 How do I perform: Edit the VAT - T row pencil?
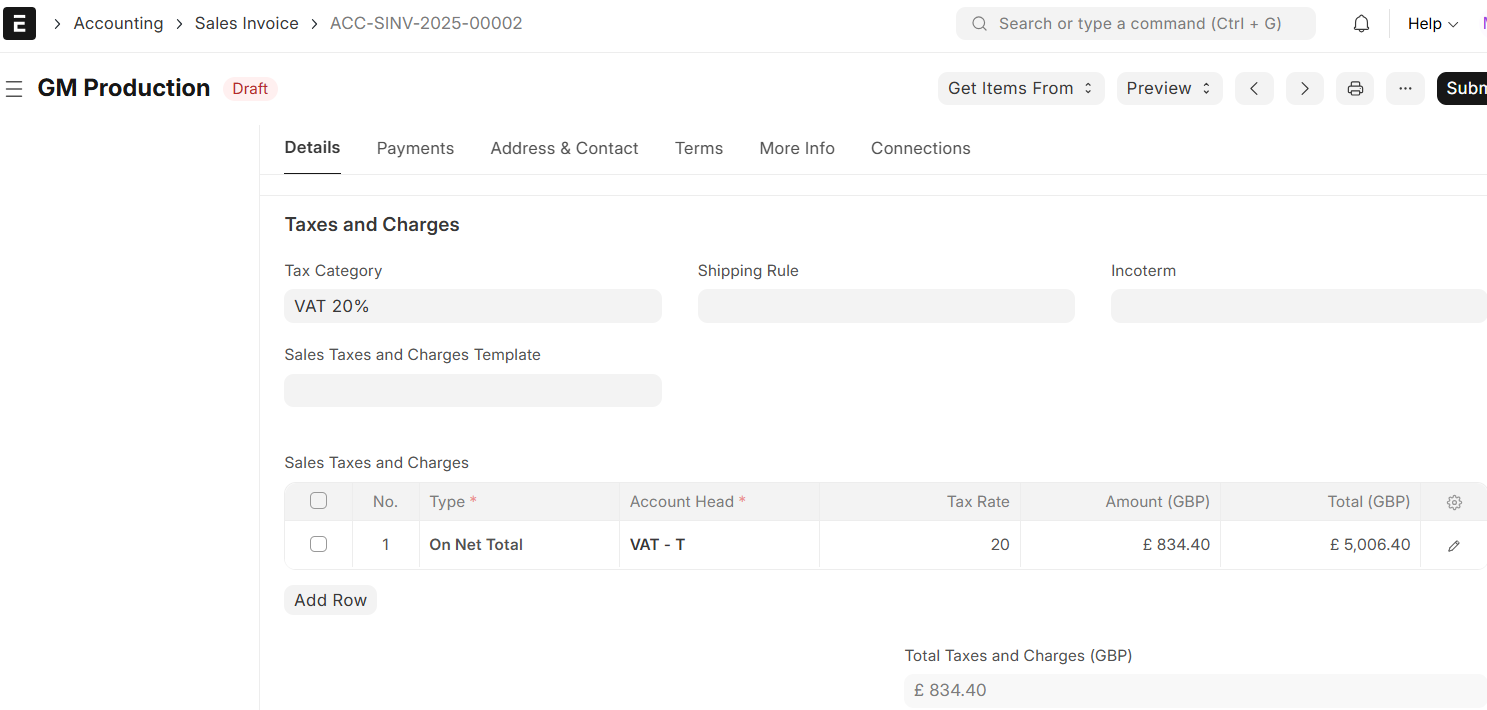[x=1454, y=546]
